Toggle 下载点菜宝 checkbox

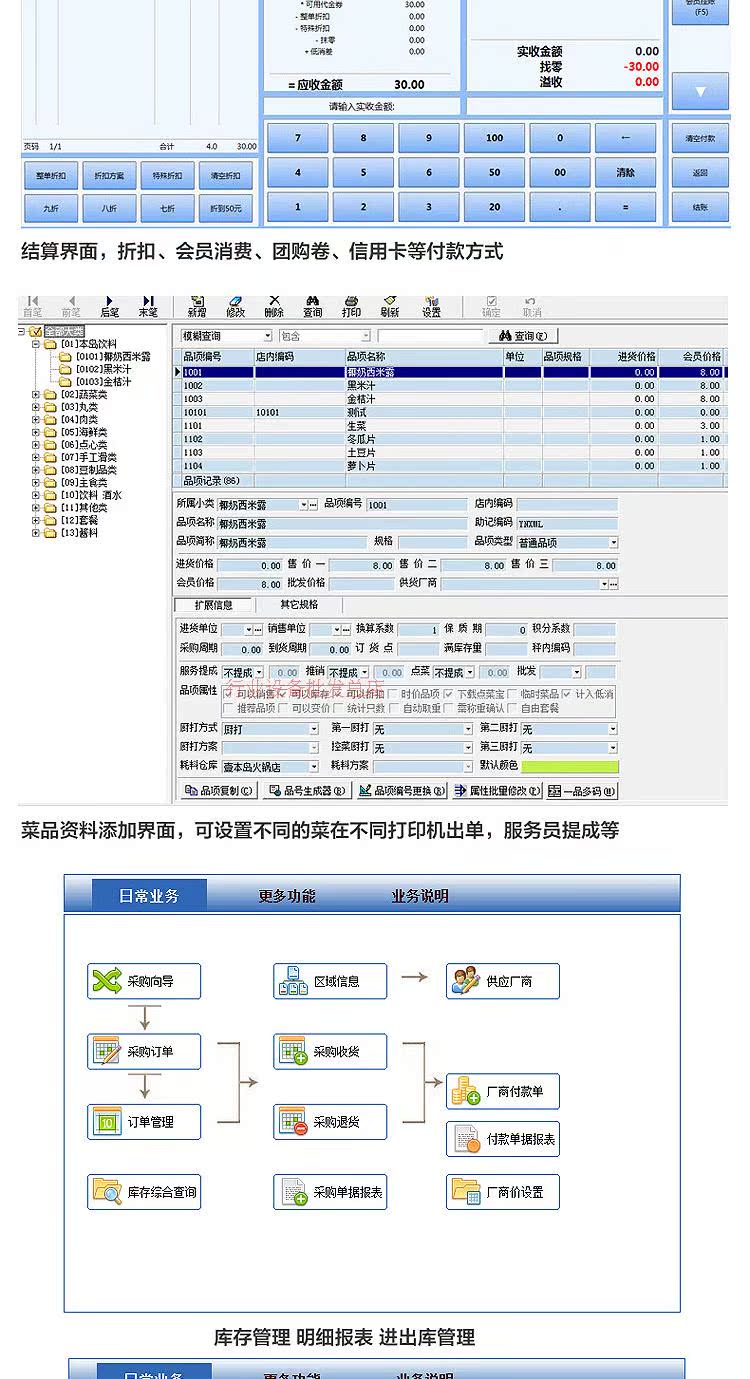(x=449, y=693)
